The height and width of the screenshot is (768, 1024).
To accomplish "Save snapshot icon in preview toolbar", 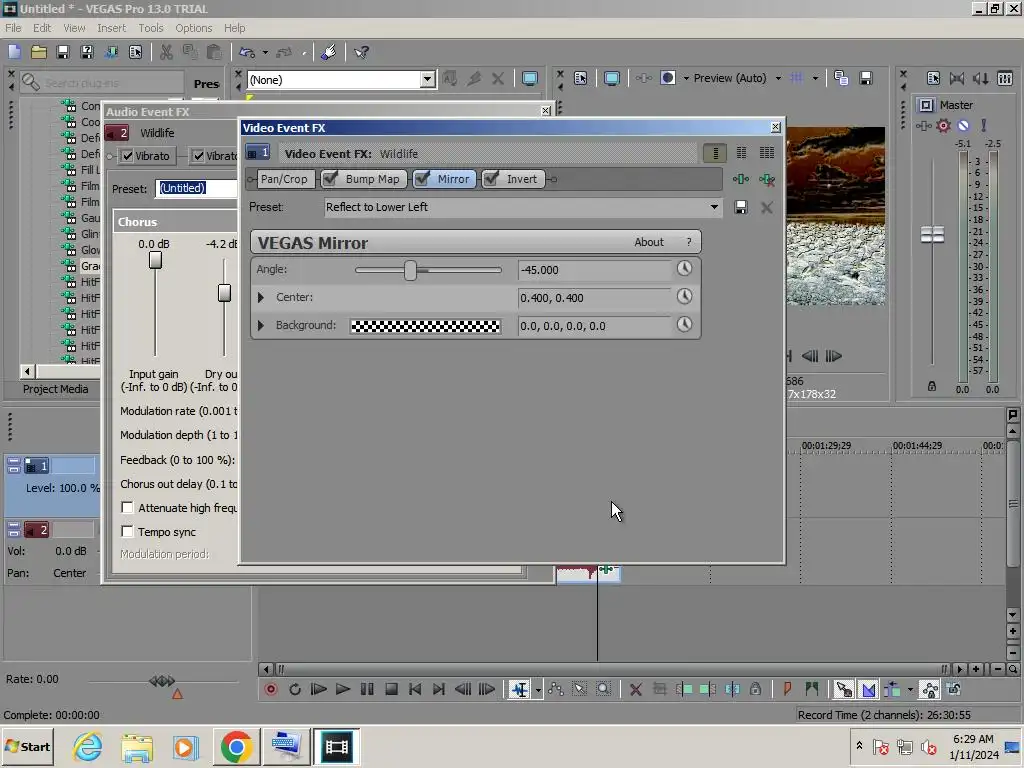I will (x=866, y=78).
